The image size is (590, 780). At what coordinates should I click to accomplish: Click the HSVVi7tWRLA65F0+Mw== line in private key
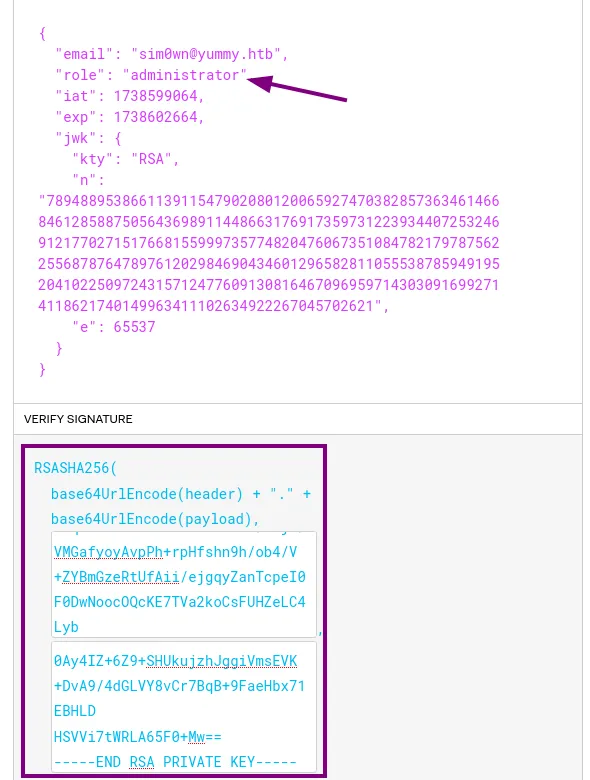(x=138, y=737)
